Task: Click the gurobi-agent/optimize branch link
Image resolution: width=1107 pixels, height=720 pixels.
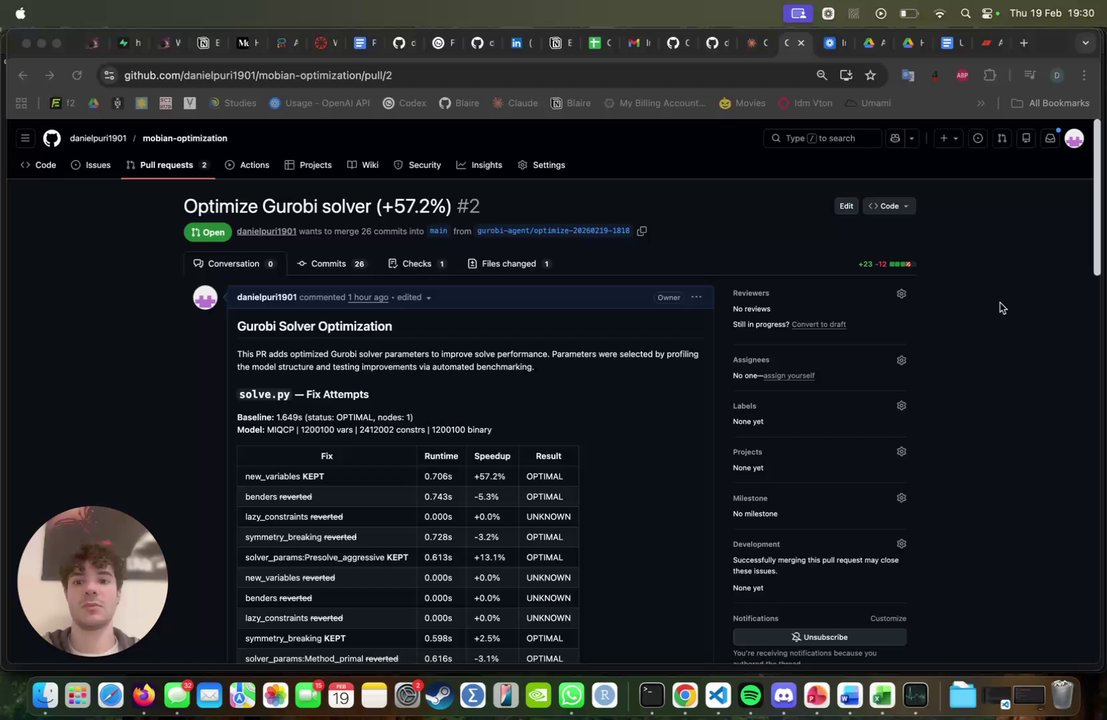Action: click(x=554, y=231)
